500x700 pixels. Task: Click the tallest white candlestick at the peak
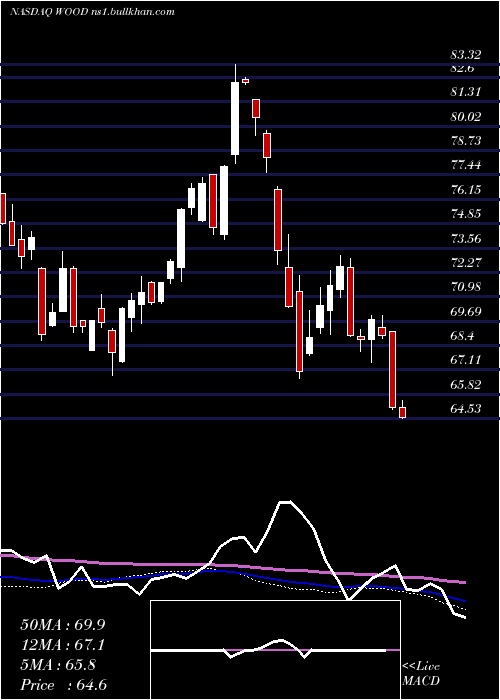pos(235,118)
